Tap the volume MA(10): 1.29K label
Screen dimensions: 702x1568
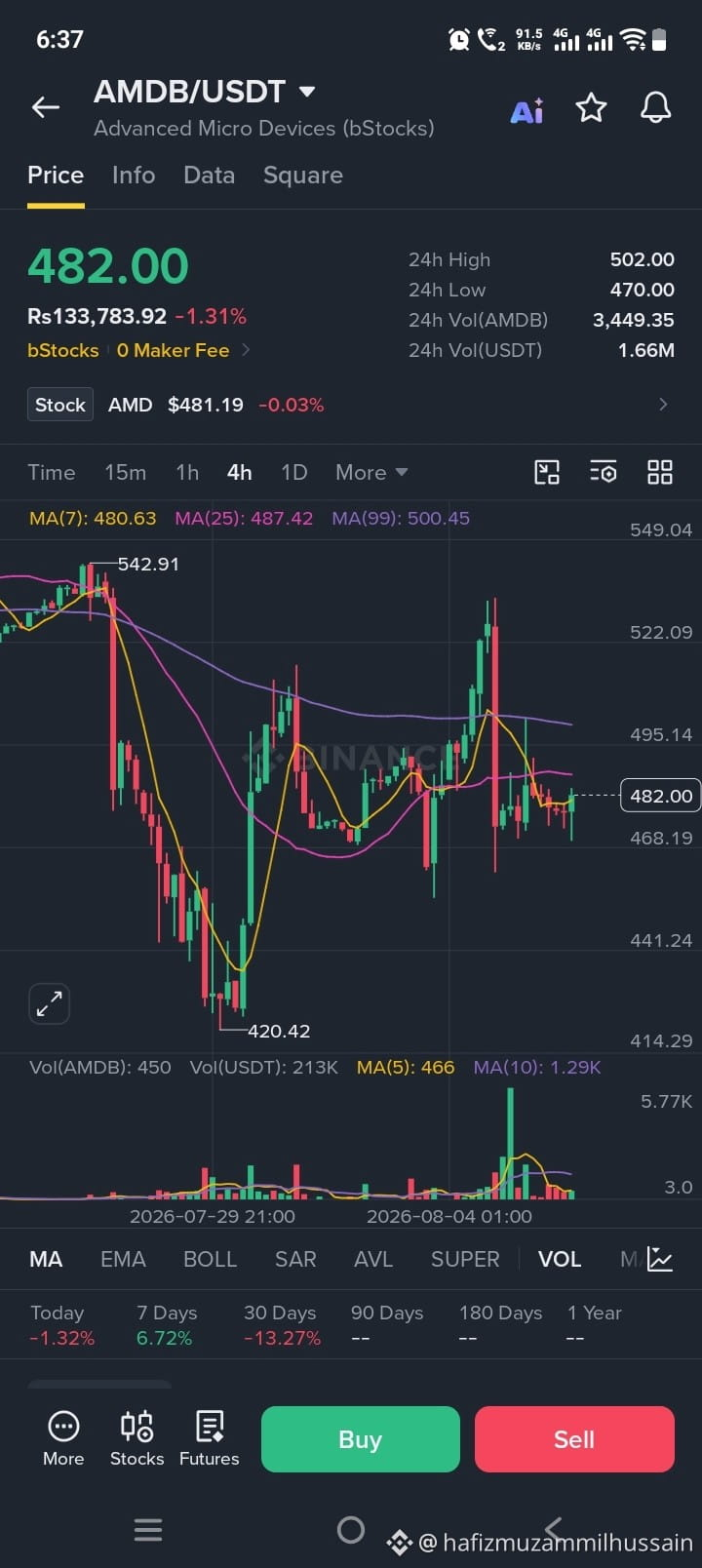pos(537,1067)
